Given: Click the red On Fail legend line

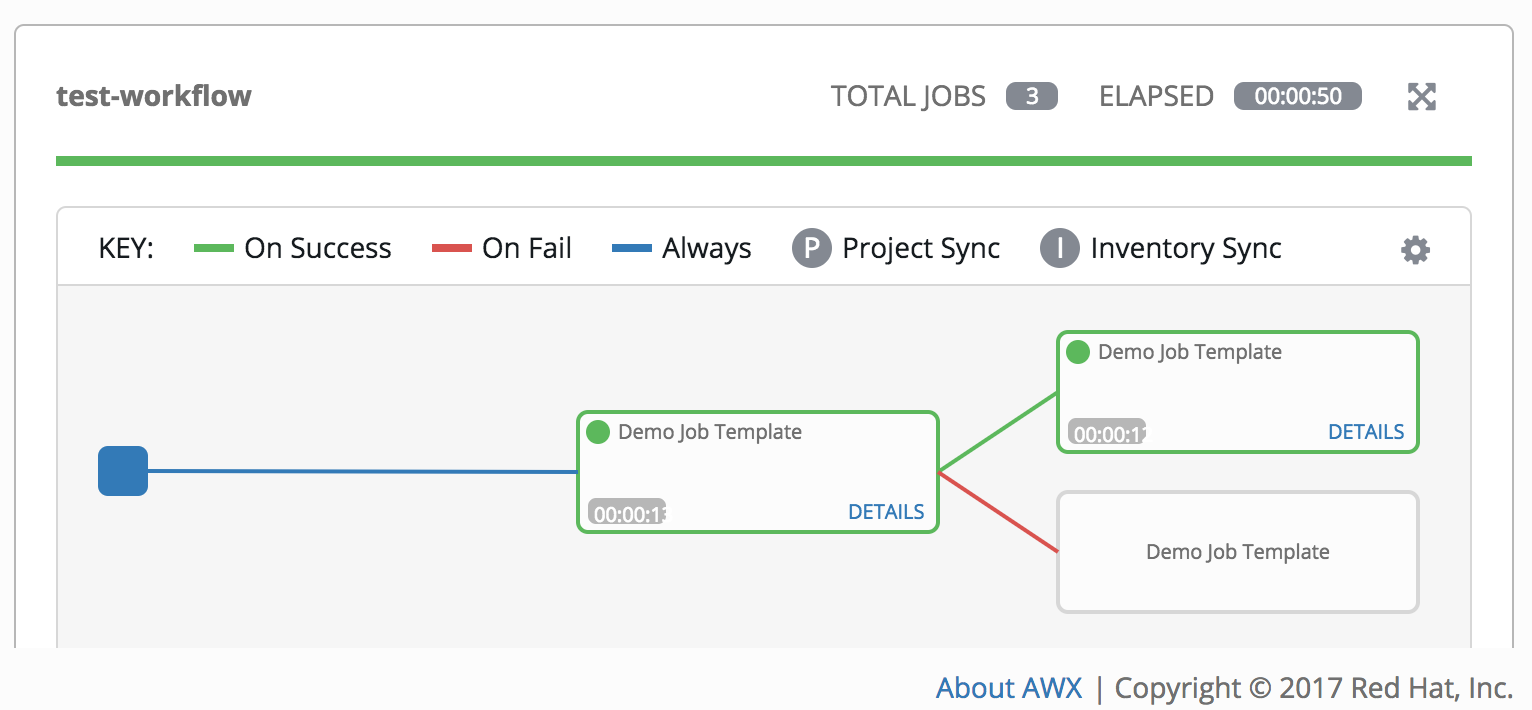Looking at the screenshot, I should [452, 248].
